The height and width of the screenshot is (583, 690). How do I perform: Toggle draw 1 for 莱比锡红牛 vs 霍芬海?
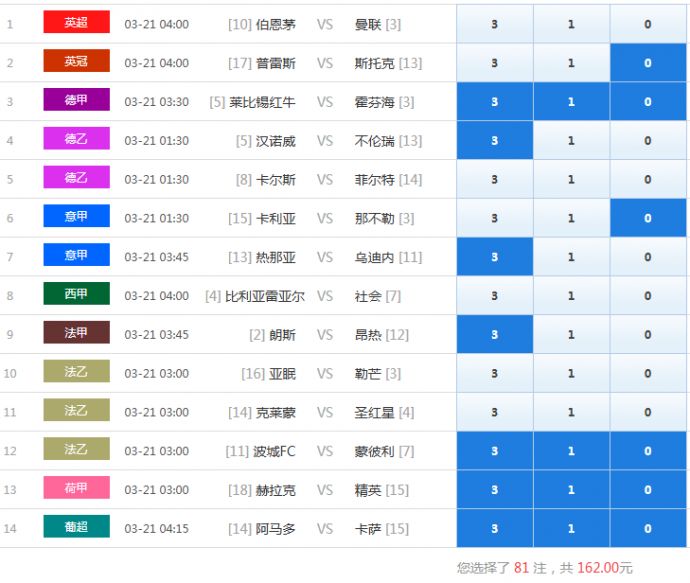pos(571,102)
